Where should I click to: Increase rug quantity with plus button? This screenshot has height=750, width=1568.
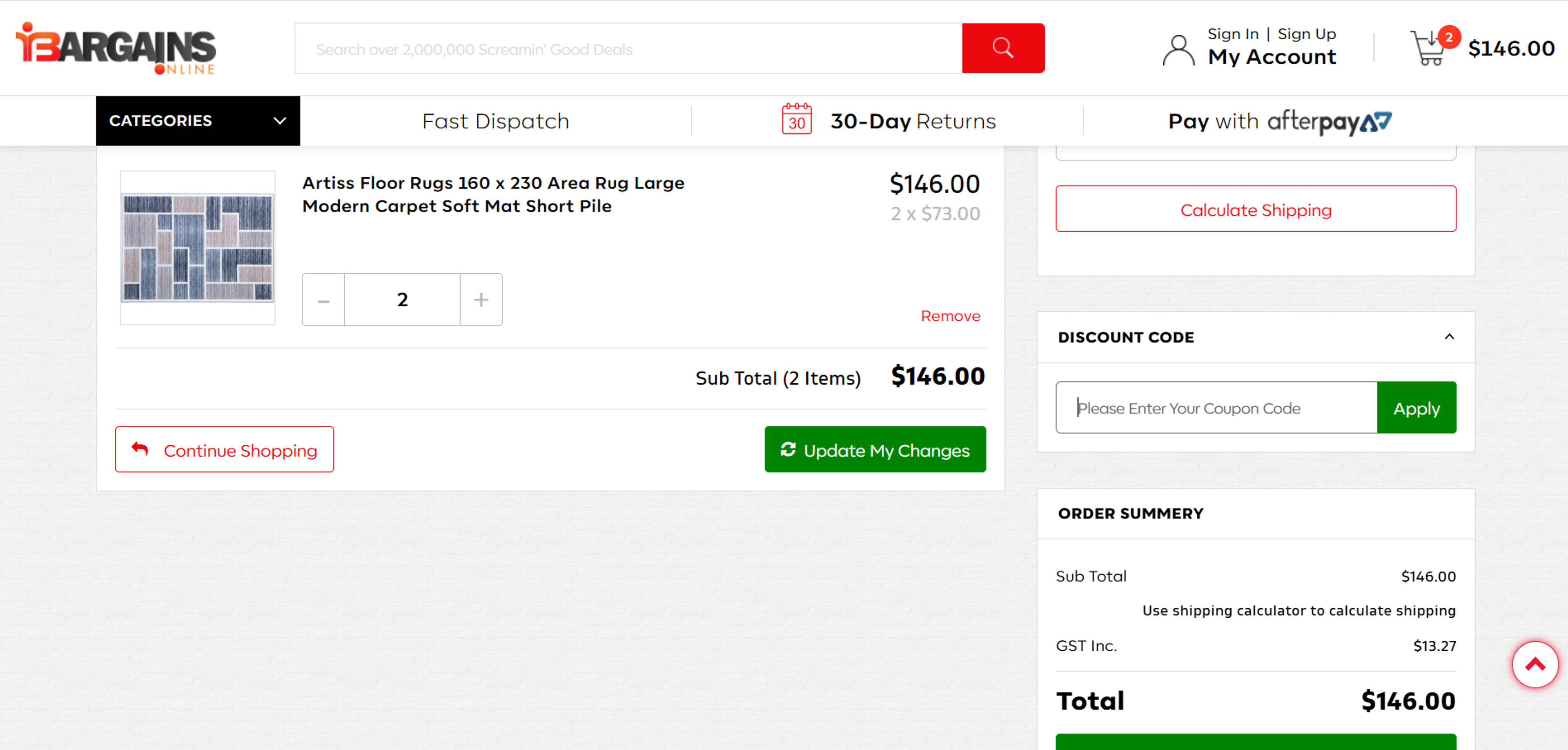[481, 299]
